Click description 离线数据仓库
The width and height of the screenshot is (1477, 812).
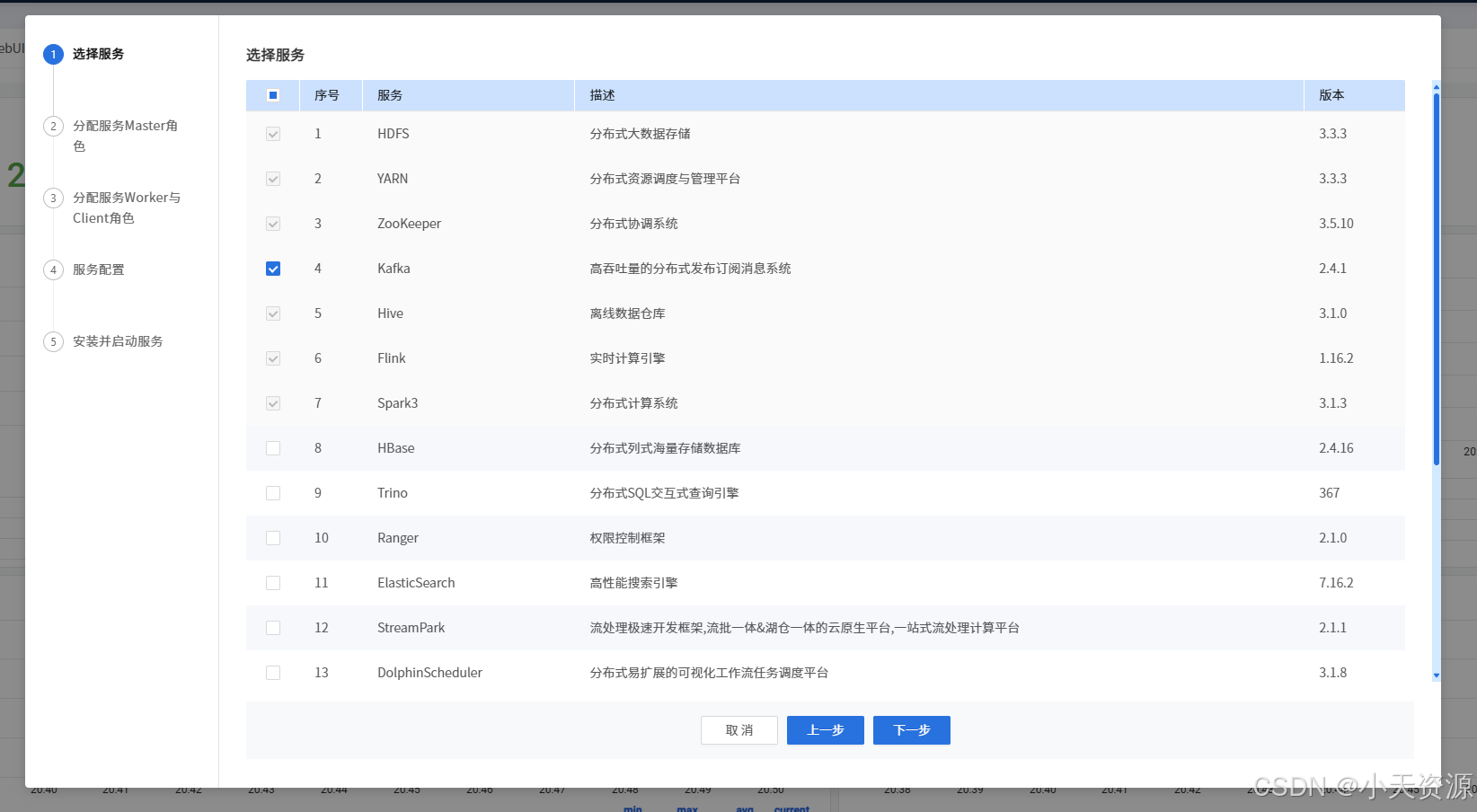(627, 313)
